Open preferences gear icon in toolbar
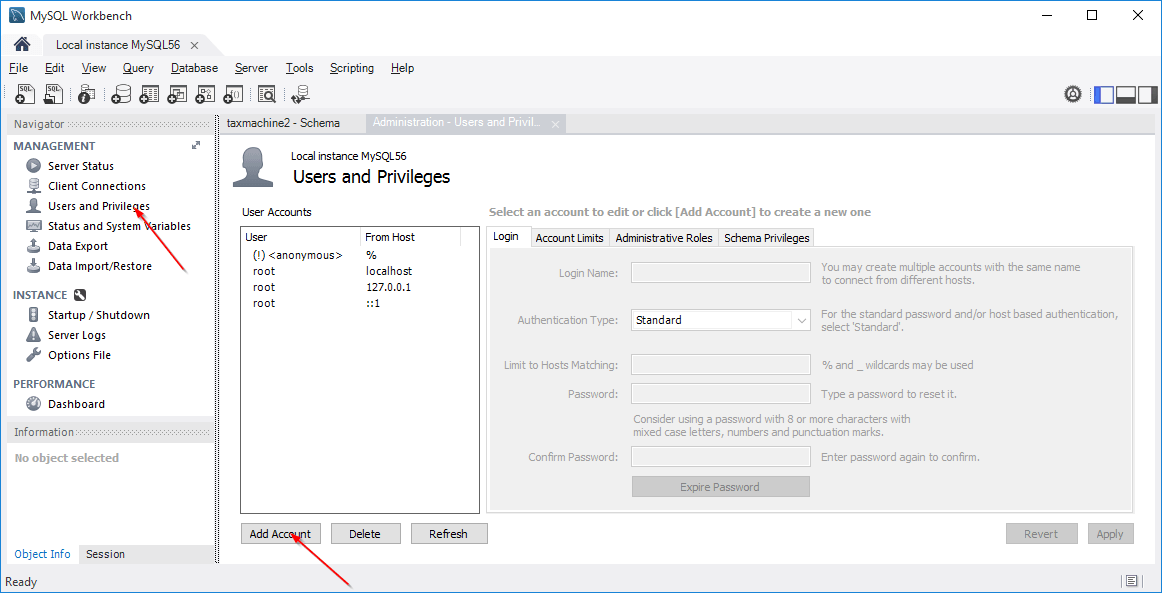Screen dimensions: 1162x593 coord(1073,94)
